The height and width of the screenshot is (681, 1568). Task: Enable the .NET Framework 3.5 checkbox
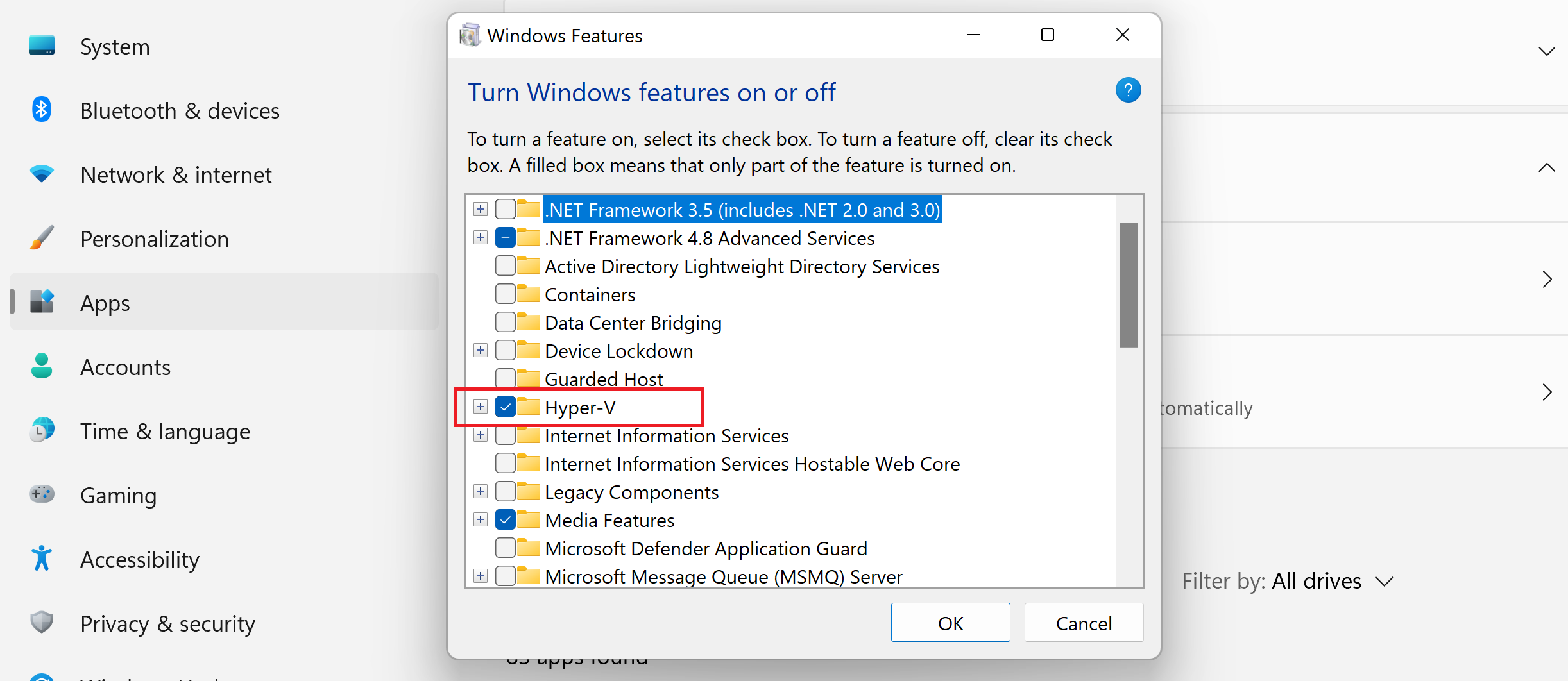click(x=506, y=209)
